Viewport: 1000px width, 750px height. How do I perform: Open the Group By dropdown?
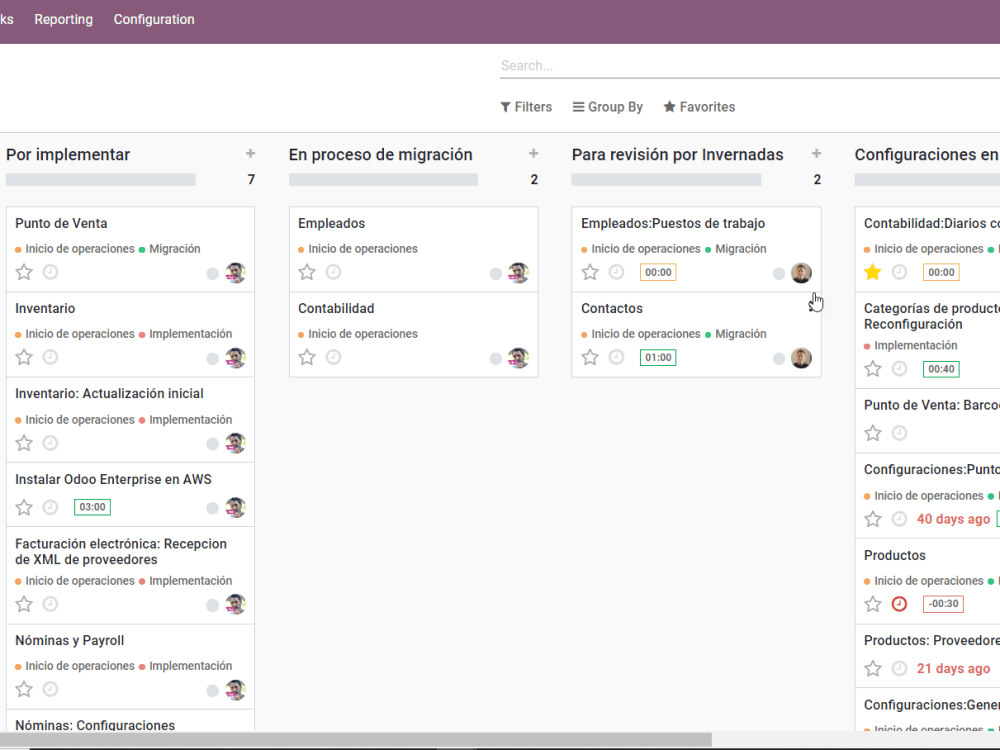coord(608,107)
